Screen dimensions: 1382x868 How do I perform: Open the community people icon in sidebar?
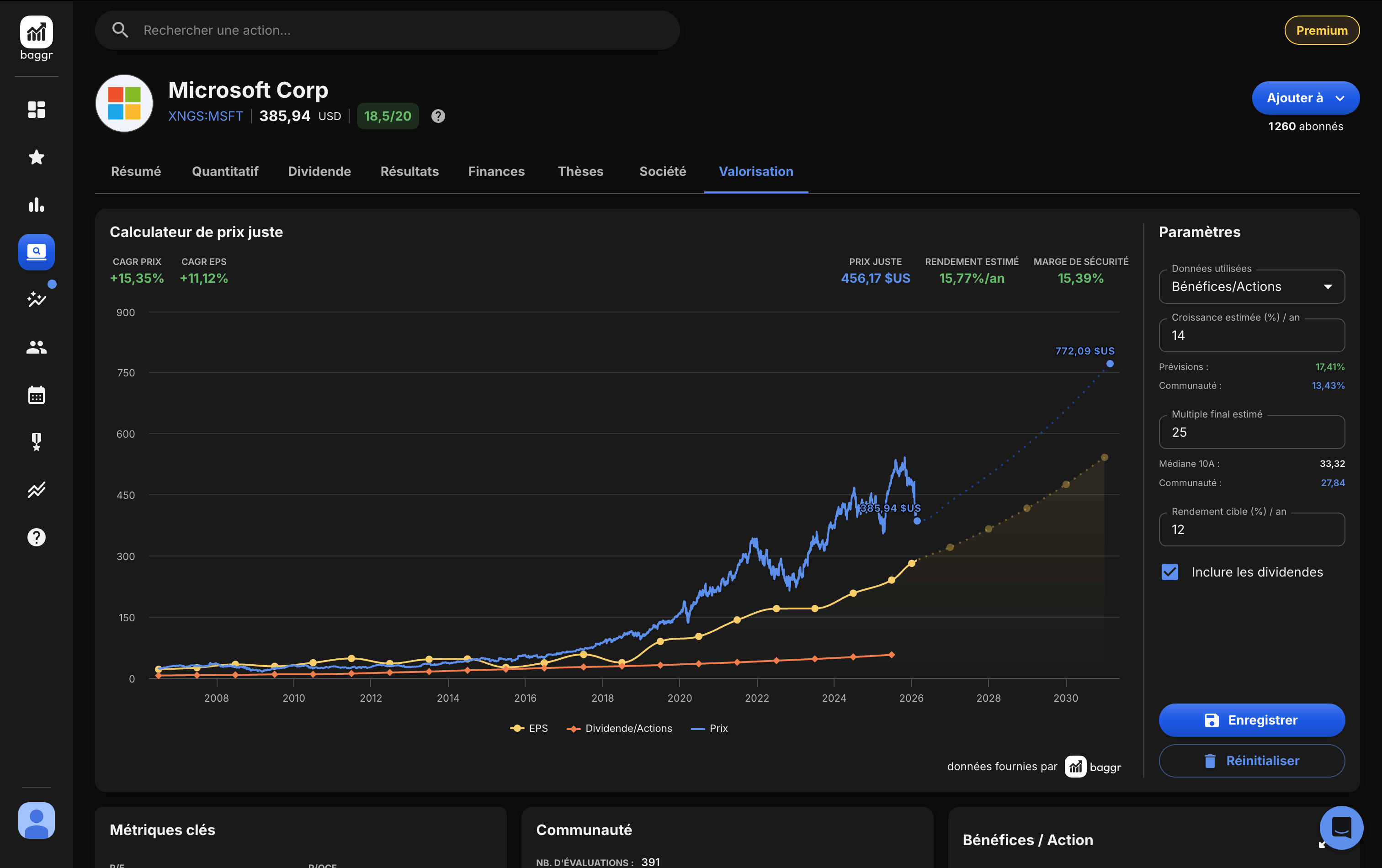(36, 347)
